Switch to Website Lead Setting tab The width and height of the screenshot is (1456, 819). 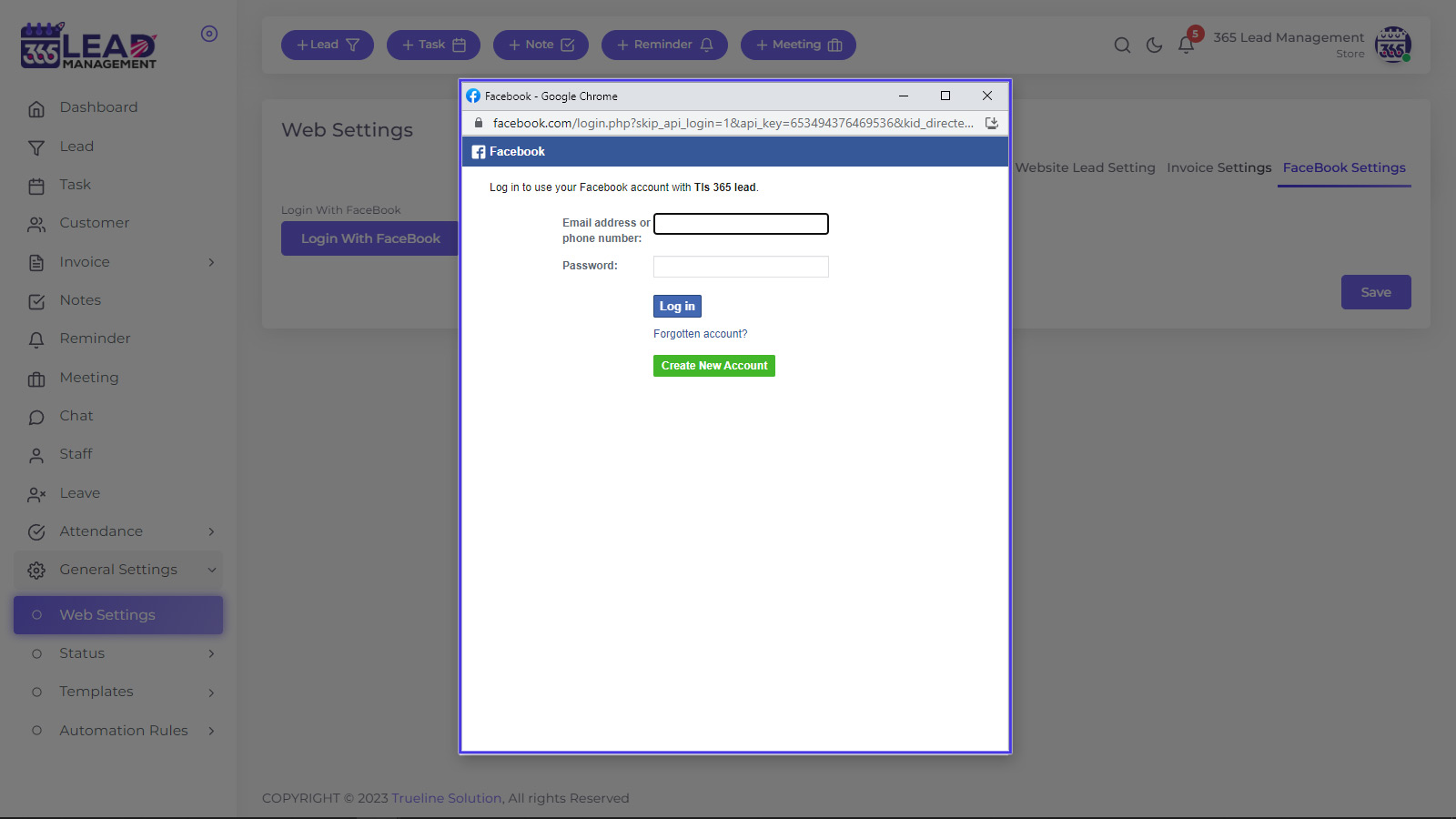pyautogui.click(x=1085, y=167)
